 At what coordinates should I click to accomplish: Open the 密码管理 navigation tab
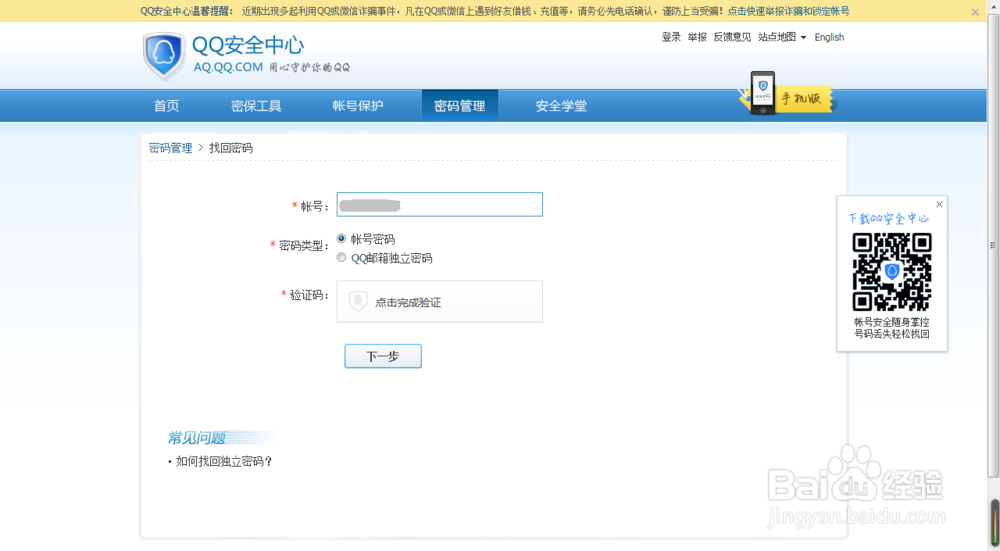coord(460,106)
